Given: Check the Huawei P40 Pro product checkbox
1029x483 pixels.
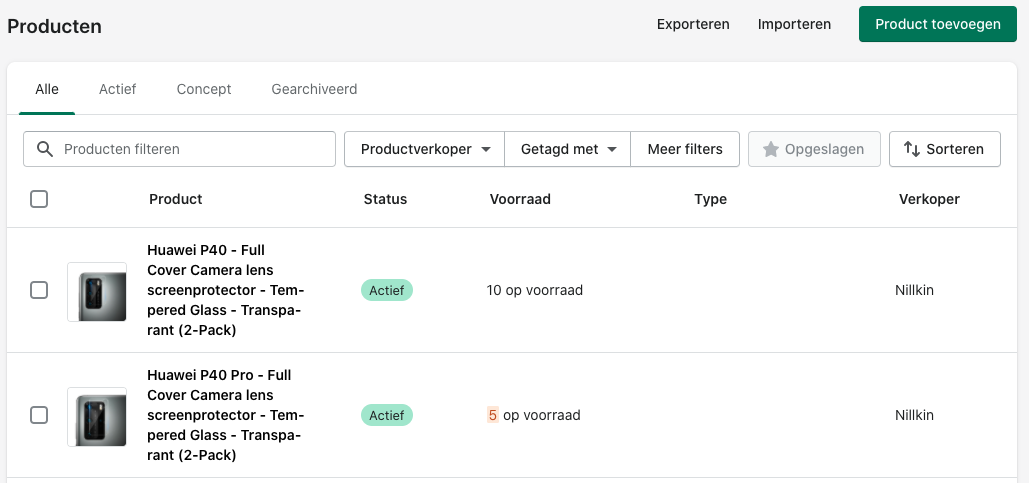Looking at the screenshot, I should pos(39,415).
